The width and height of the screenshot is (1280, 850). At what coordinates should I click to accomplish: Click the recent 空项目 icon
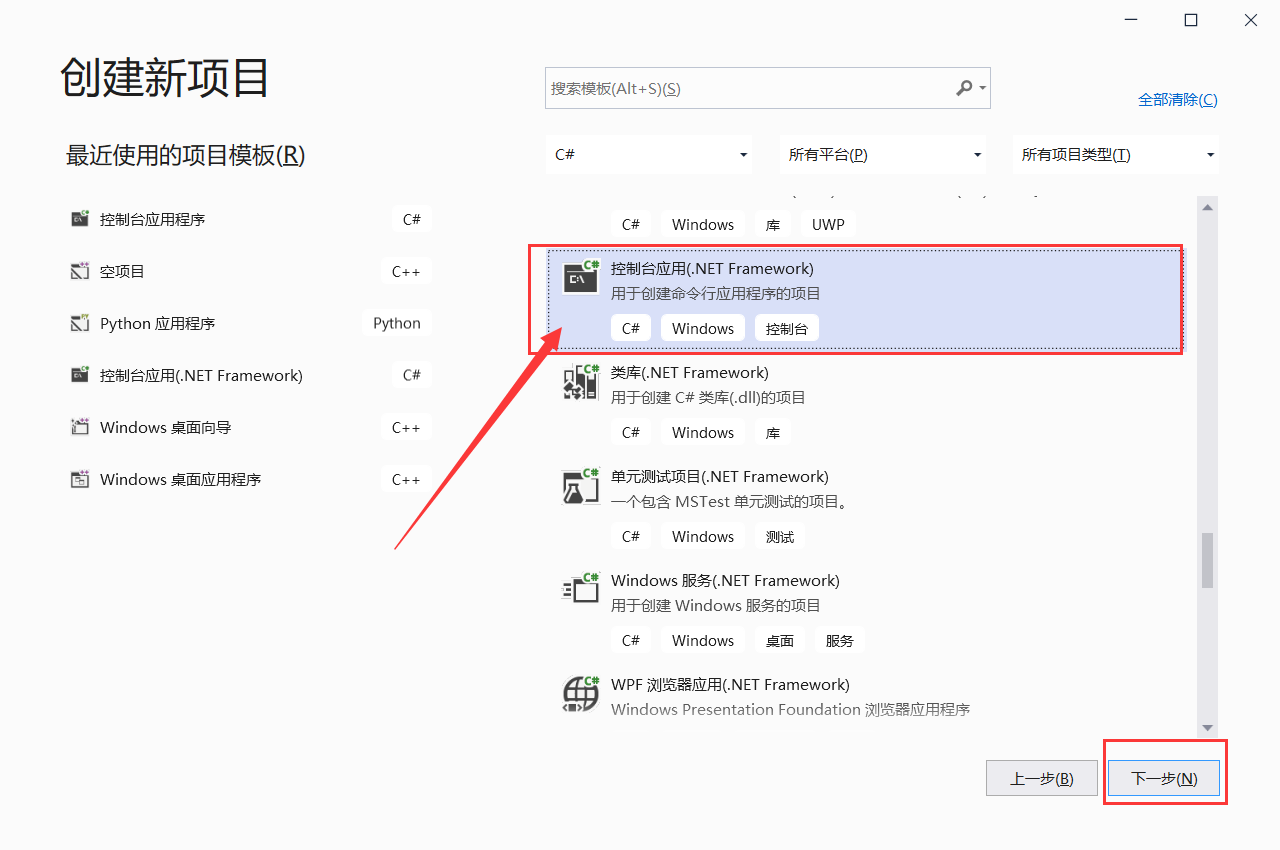pos(80,271)
